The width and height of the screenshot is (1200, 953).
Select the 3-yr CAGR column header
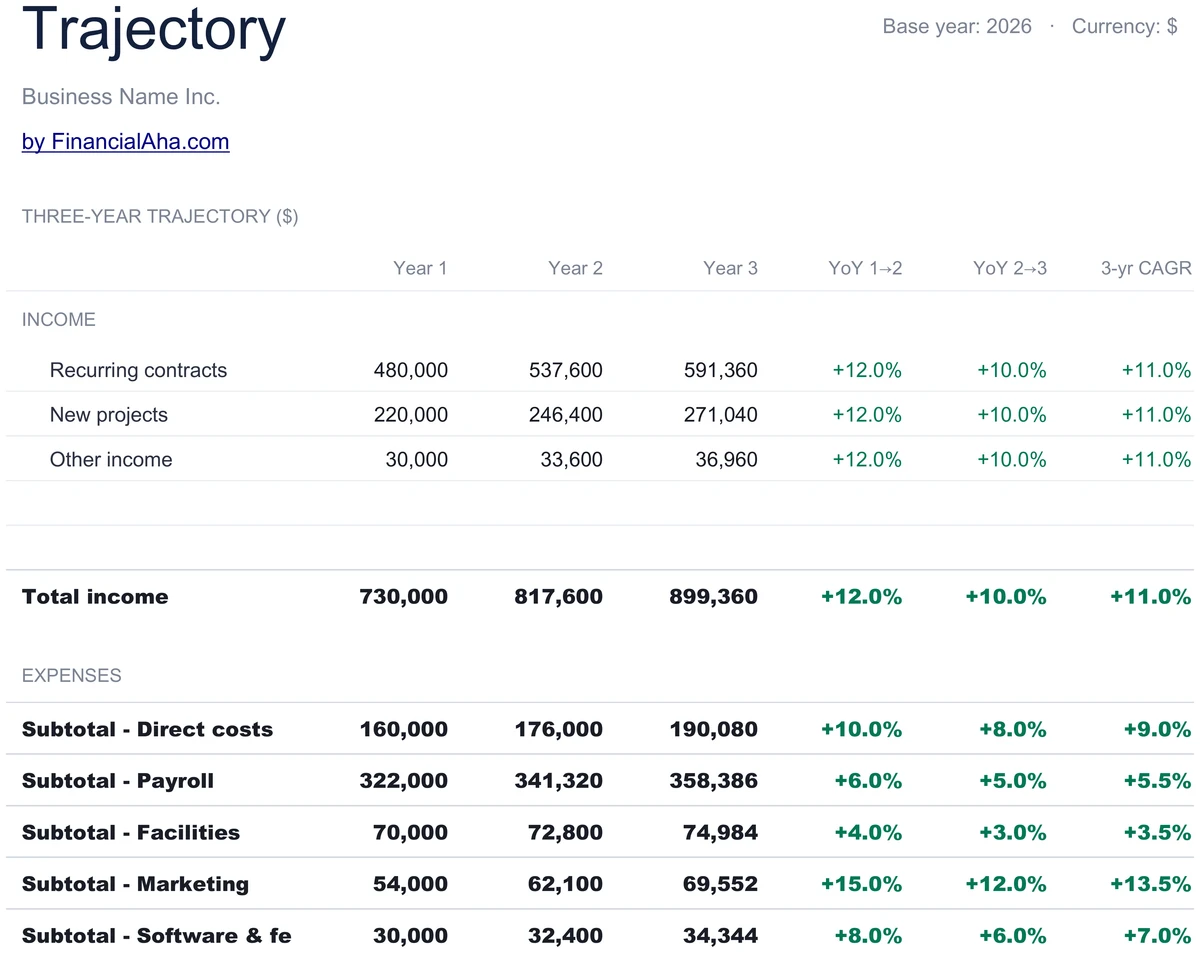pyautogui.click(x=1146, y=268)
